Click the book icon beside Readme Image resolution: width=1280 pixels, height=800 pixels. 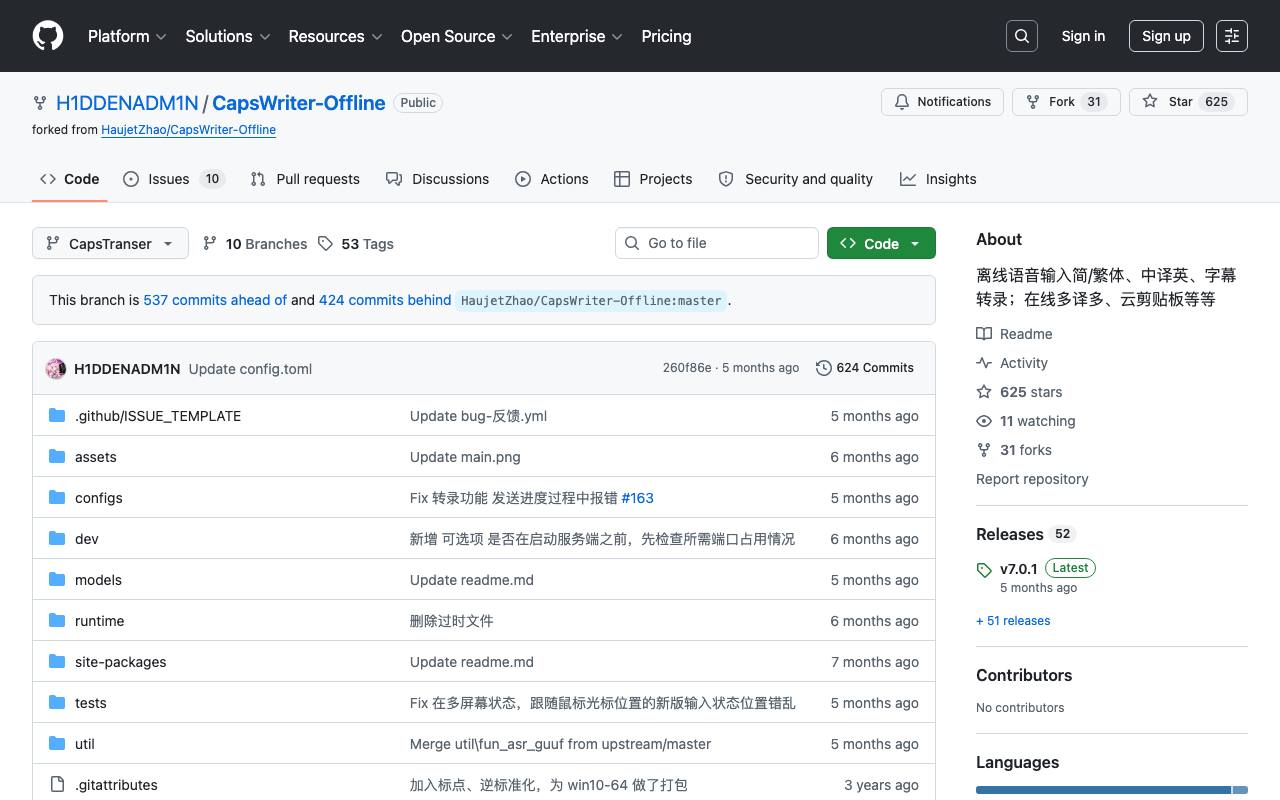pos(984,334)
